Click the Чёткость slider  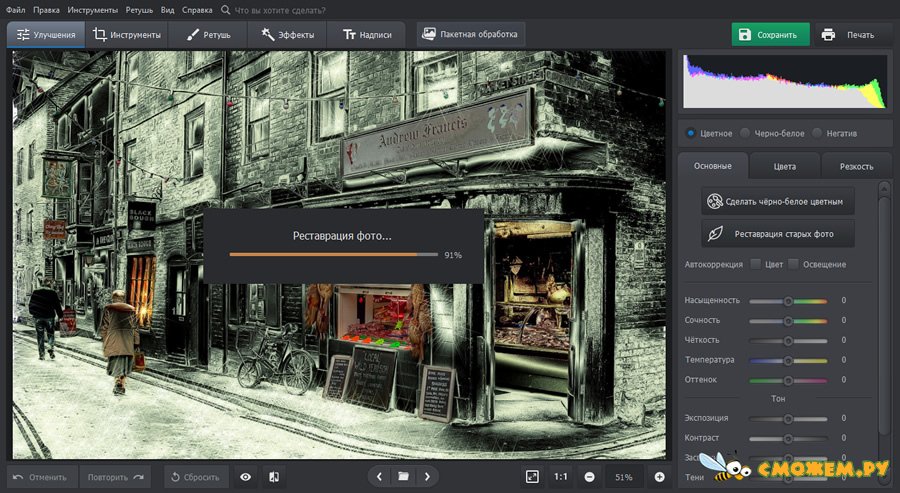click(x=788, y=340)
